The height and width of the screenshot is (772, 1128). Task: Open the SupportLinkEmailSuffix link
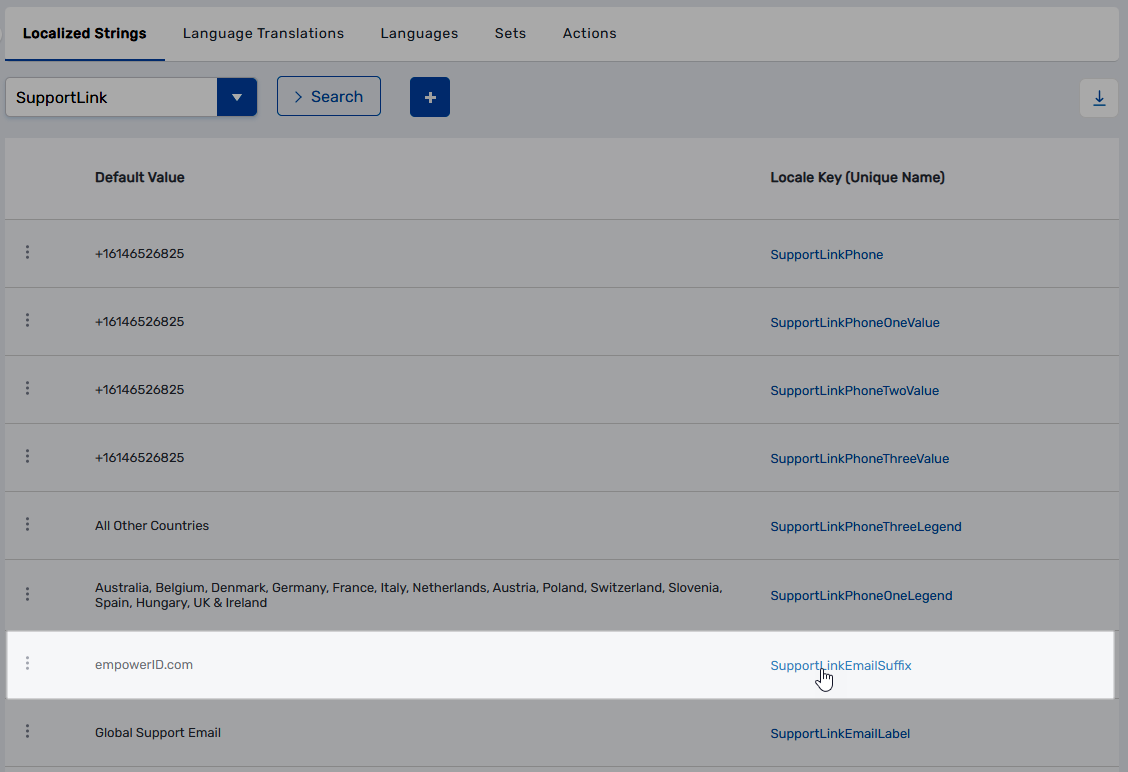point(840,666)
